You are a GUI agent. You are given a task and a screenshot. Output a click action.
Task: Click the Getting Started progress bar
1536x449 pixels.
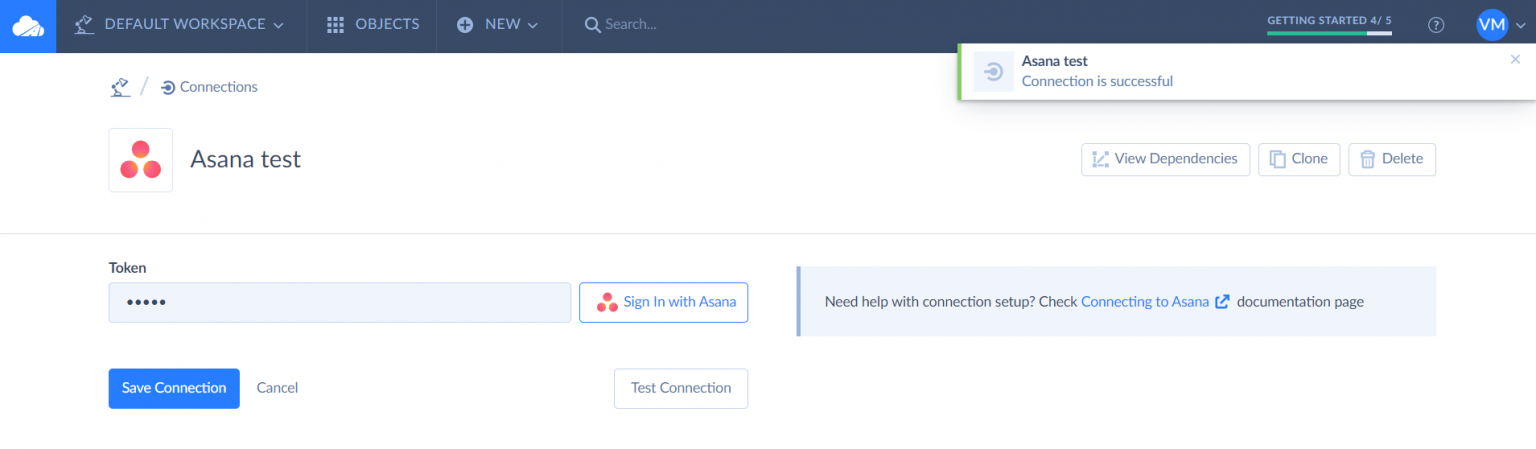click(1328, 32)
